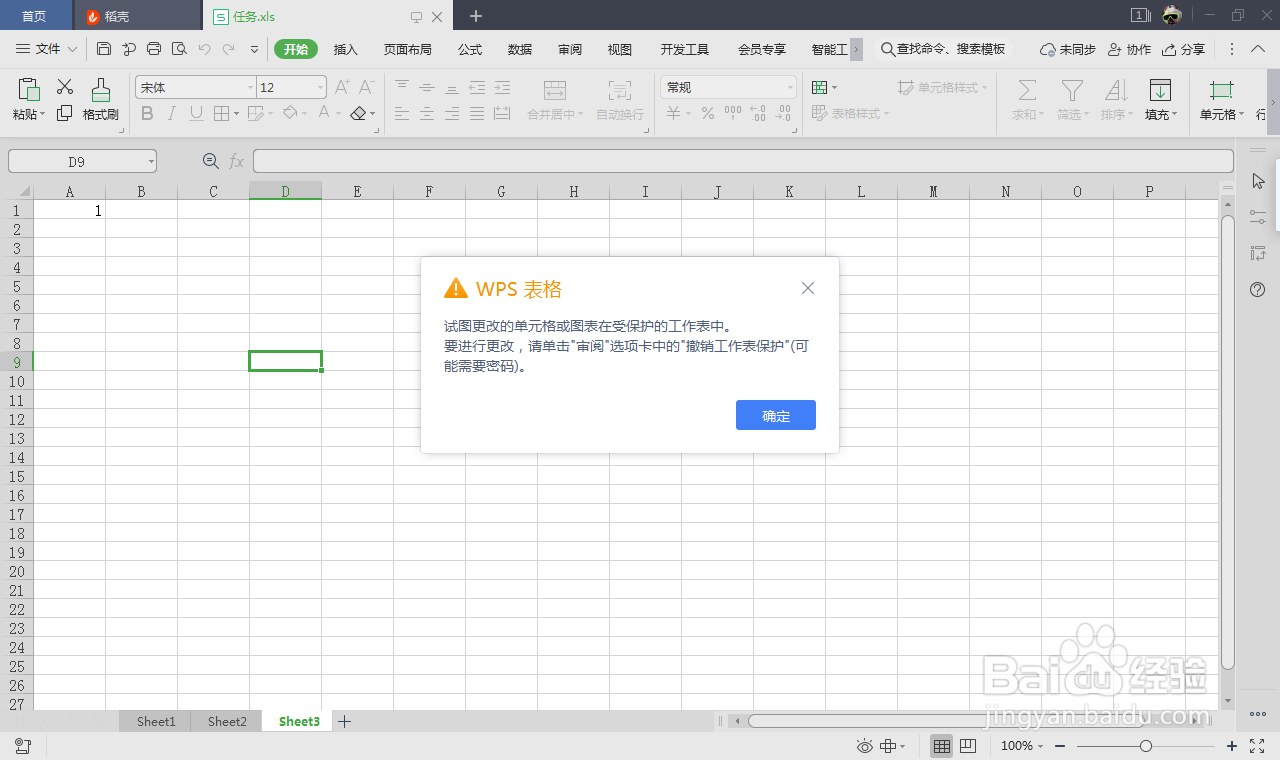Toggle underline formatting
Viewport: 1280px width, 760px height.
(x=195, y=113)
